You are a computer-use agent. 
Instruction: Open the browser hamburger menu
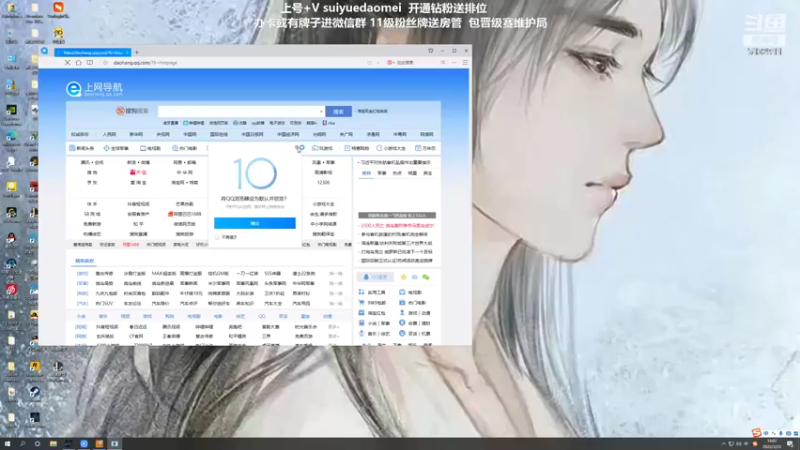[x=465, y=63]
